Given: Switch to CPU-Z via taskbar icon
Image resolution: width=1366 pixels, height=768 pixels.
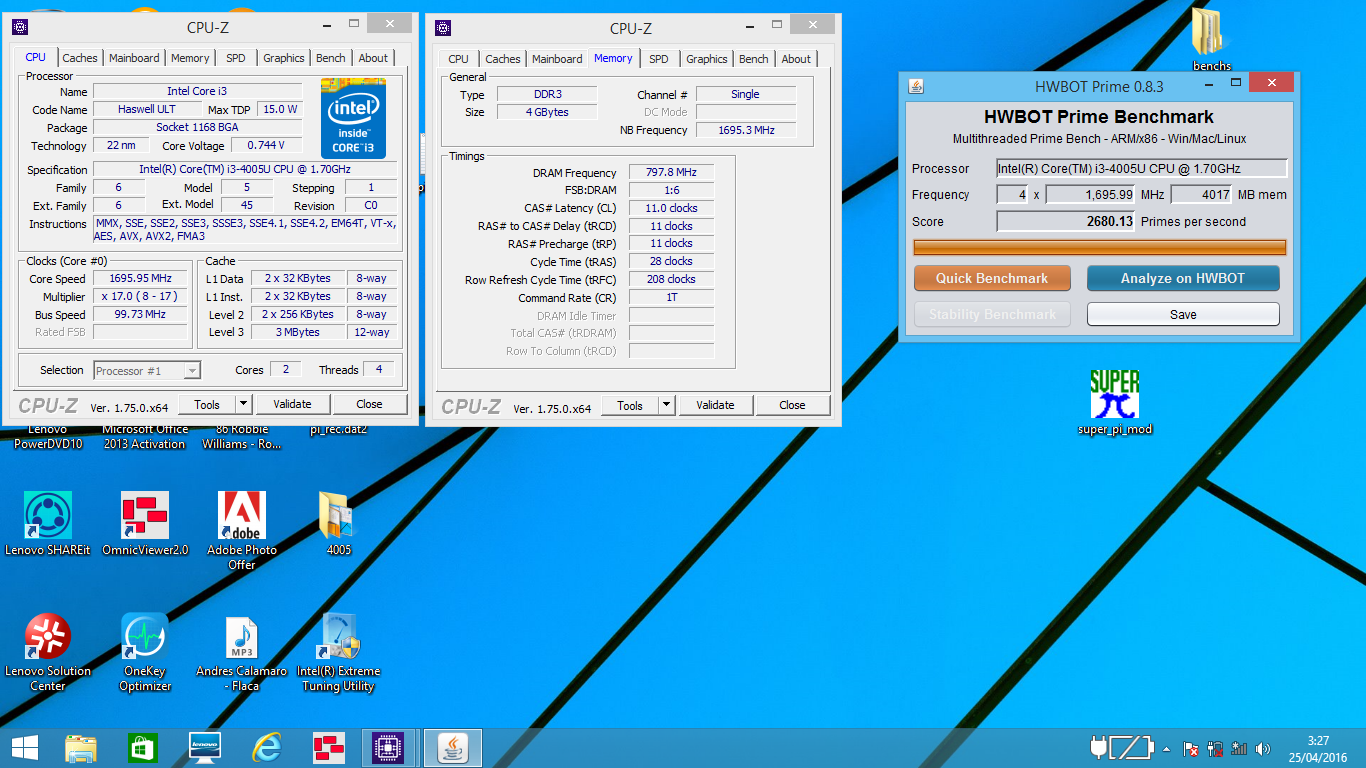Looking at the screenshot, I should 390,747.
